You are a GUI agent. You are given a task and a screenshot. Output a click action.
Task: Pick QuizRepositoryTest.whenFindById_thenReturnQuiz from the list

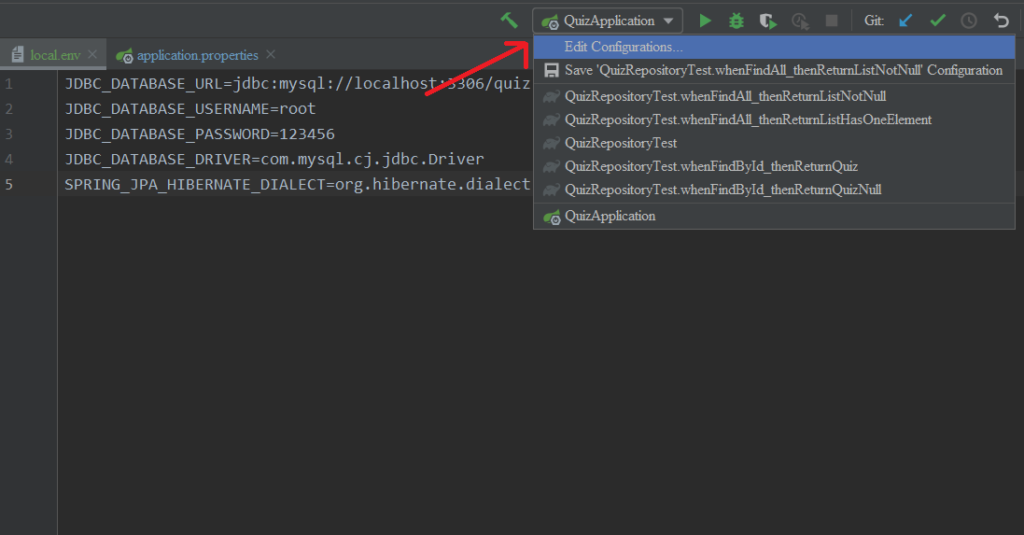click(x=711, y=166)
